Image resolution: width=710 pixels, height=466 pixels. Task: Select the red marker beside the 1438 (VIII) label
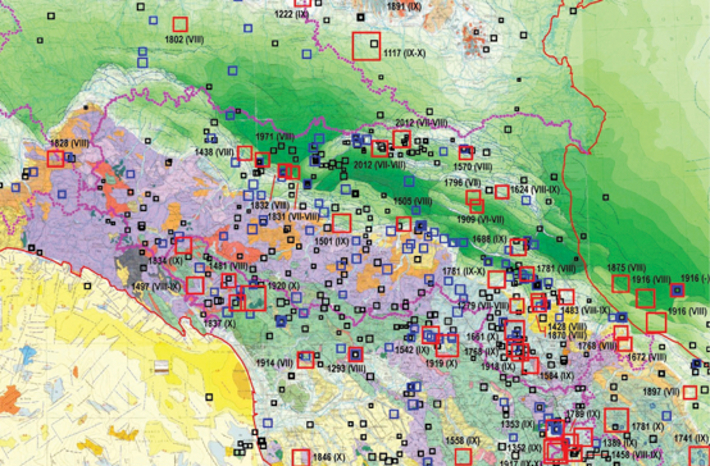pyautogui.click(x=244, y=153)
